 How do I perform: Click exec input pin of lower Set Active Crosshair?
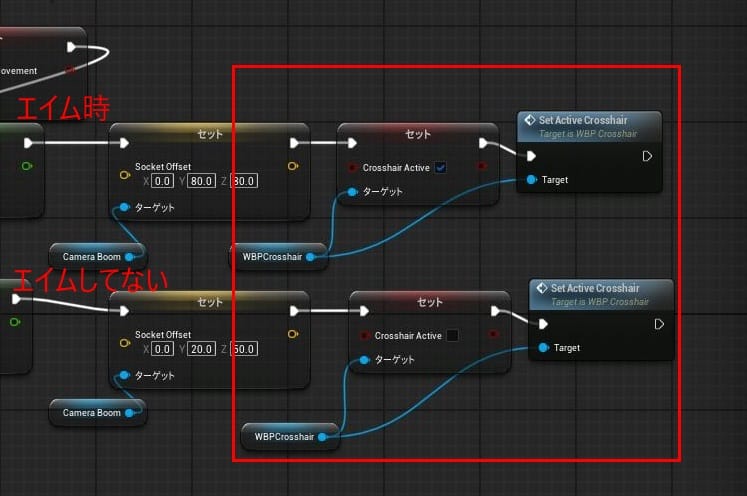(x=544, y=324)
